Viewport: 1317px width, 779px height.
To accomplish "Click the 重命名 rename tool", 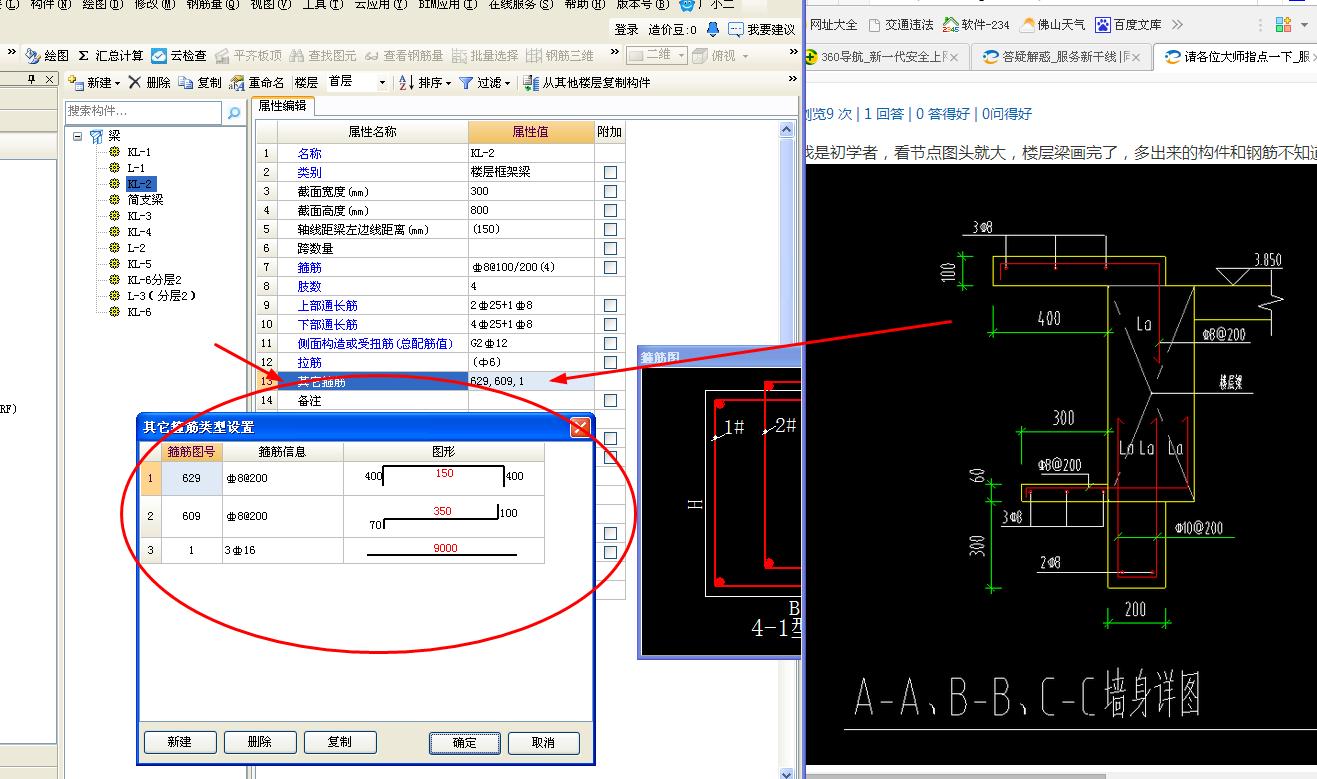I will [x=257, y=83].
